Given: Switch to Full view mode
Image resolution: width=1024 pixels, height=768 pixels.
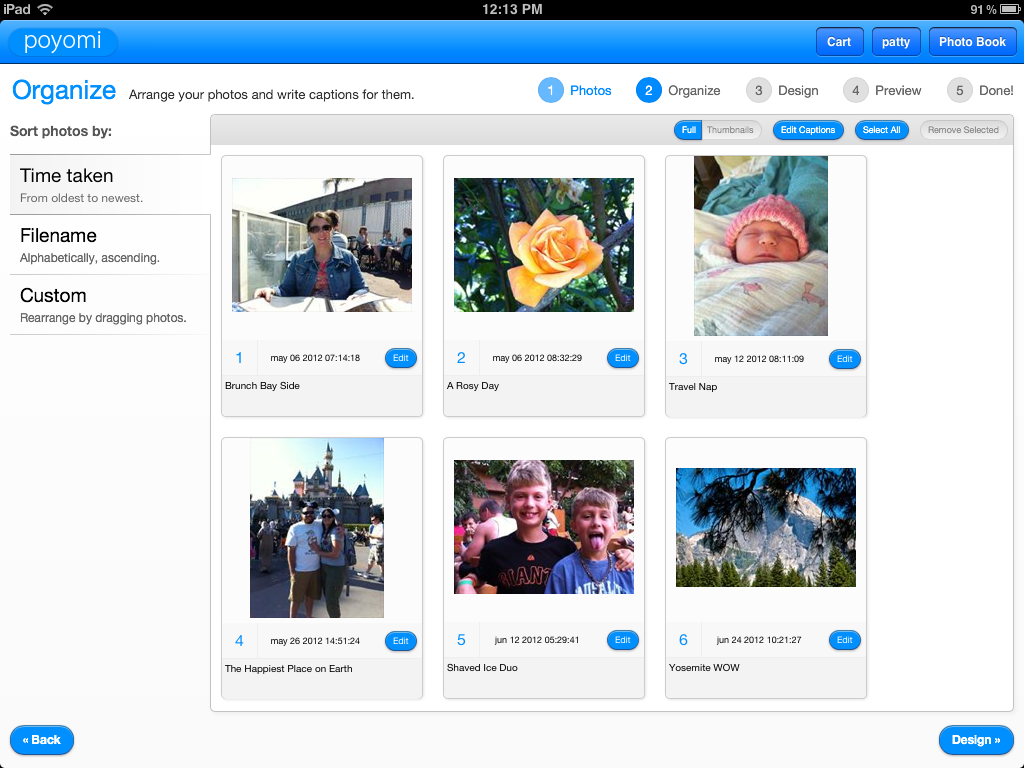Looking at the screenshot, I should (688, 130).
